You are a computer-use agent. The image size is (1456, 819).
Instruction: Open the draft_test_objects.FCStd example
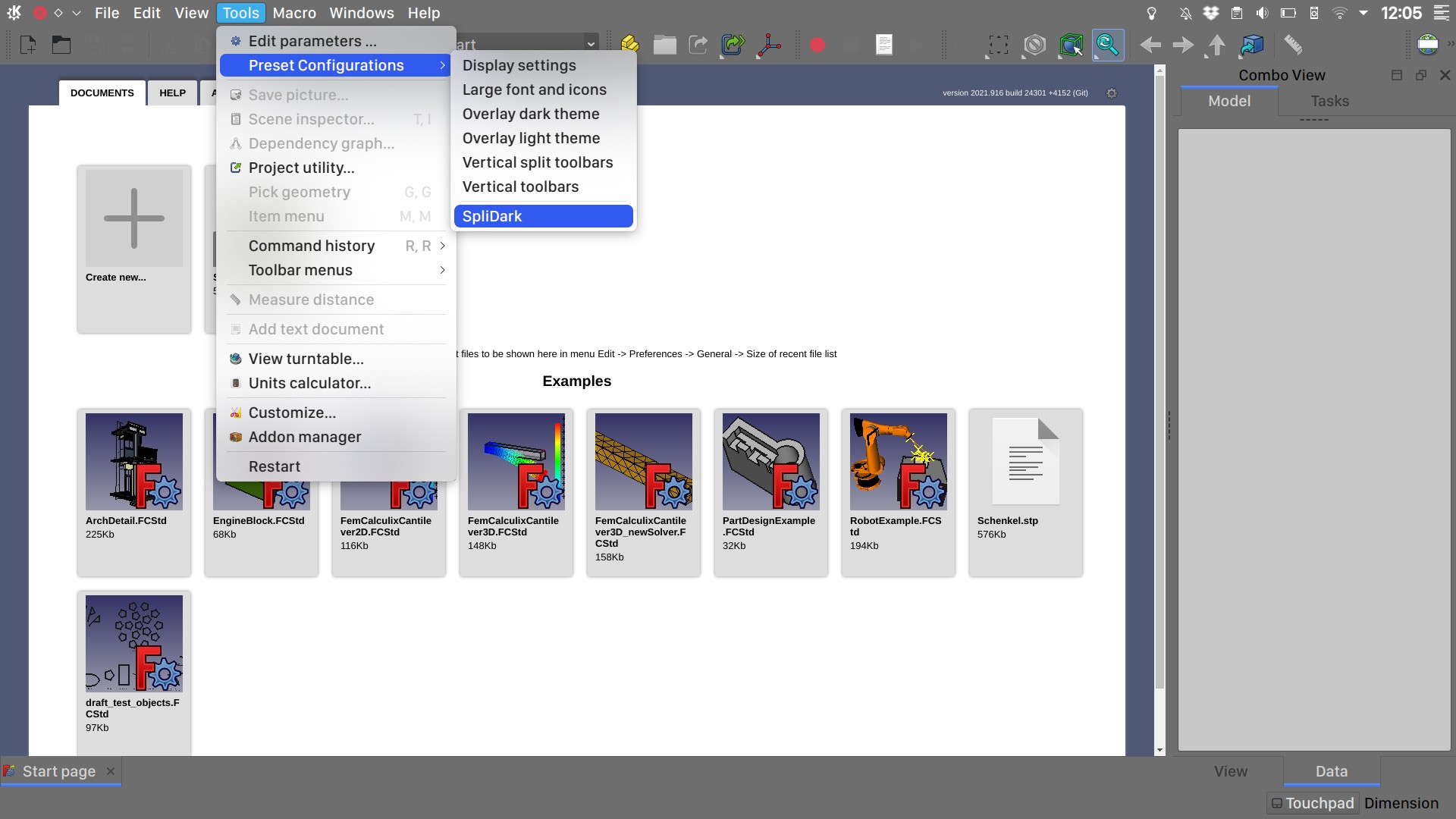(x=134, y=673)
